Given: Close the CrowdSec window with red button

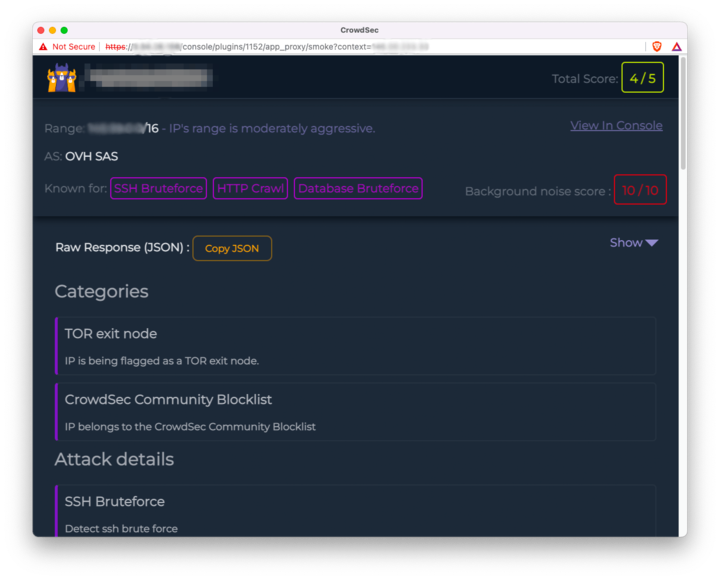Looking at the screenshot, I should pyautogui.click(x=41, y=30).
